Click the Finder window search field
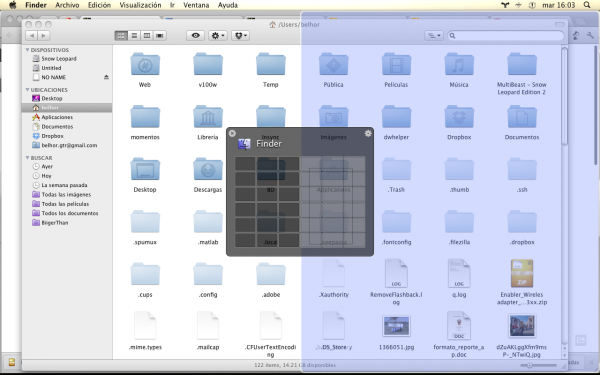Viewport: 600px width, 375px height. [505, 36]
